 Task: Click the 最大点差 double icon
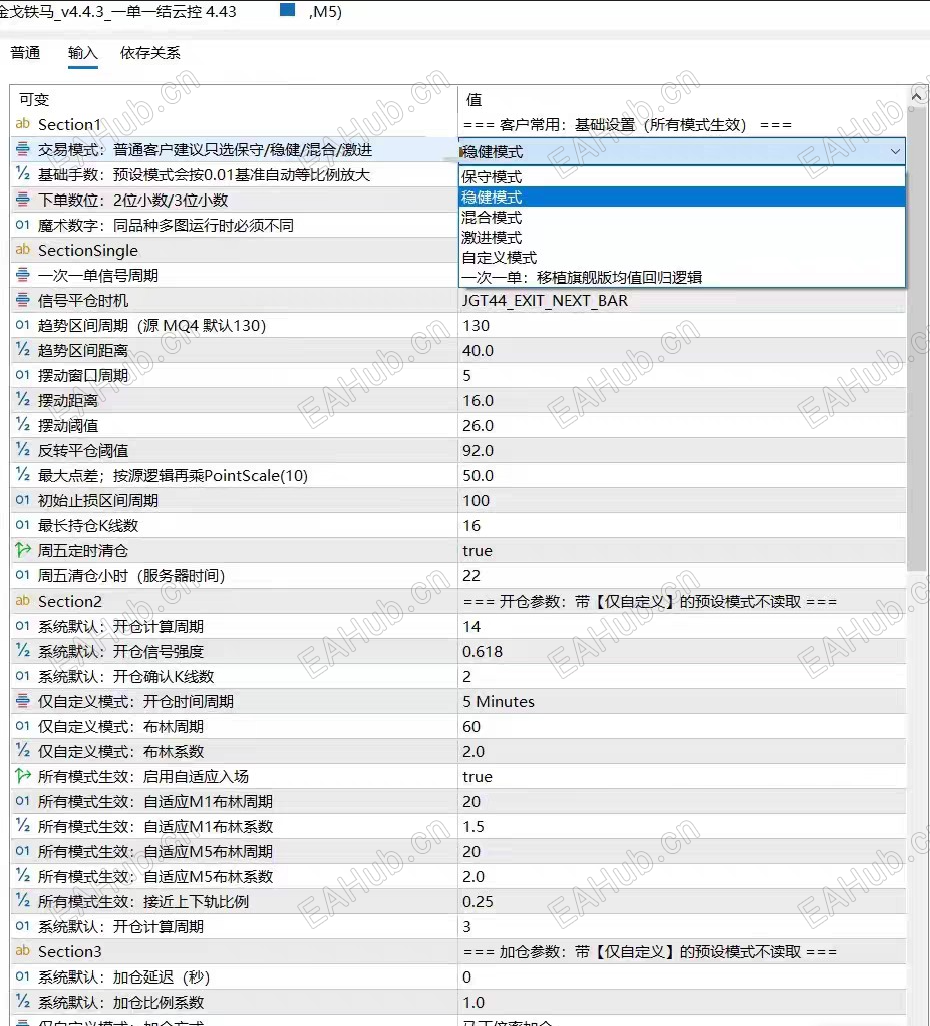click(x=23, y=475)
